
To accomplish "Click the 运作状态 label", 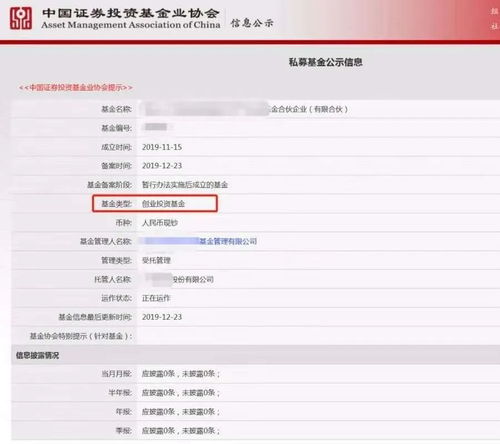I will [117, 298].
